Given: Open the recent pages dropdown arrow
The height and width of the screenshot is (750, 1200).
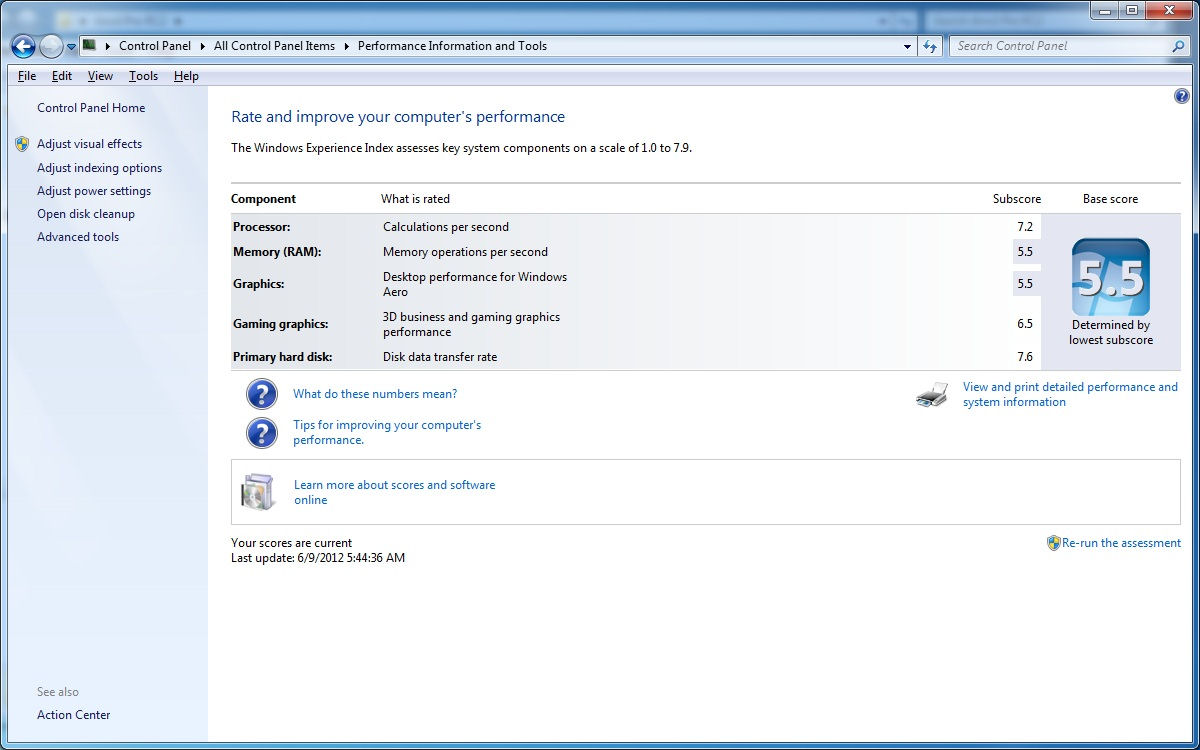Looking at the screenshot, I should 71,47.
